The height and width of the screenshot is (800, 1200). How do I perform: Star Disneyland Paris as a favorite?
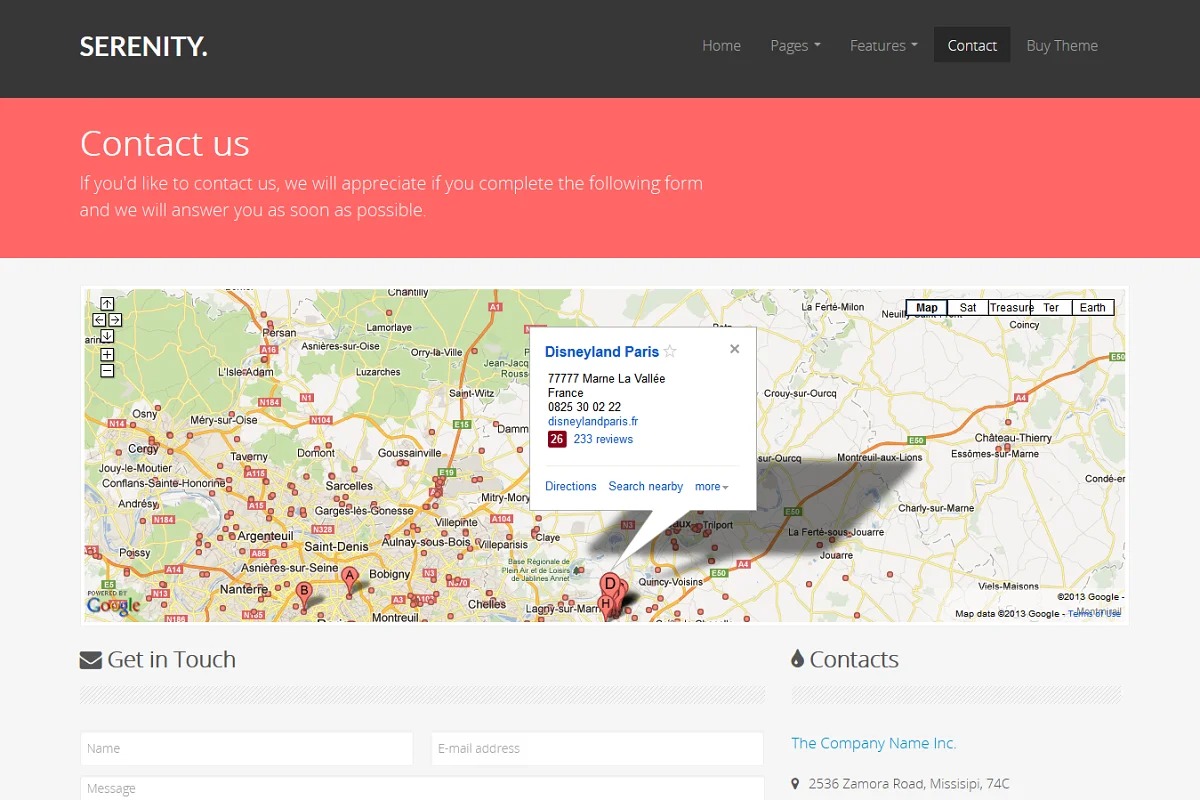pyautogui.click(x=670, y=352)
